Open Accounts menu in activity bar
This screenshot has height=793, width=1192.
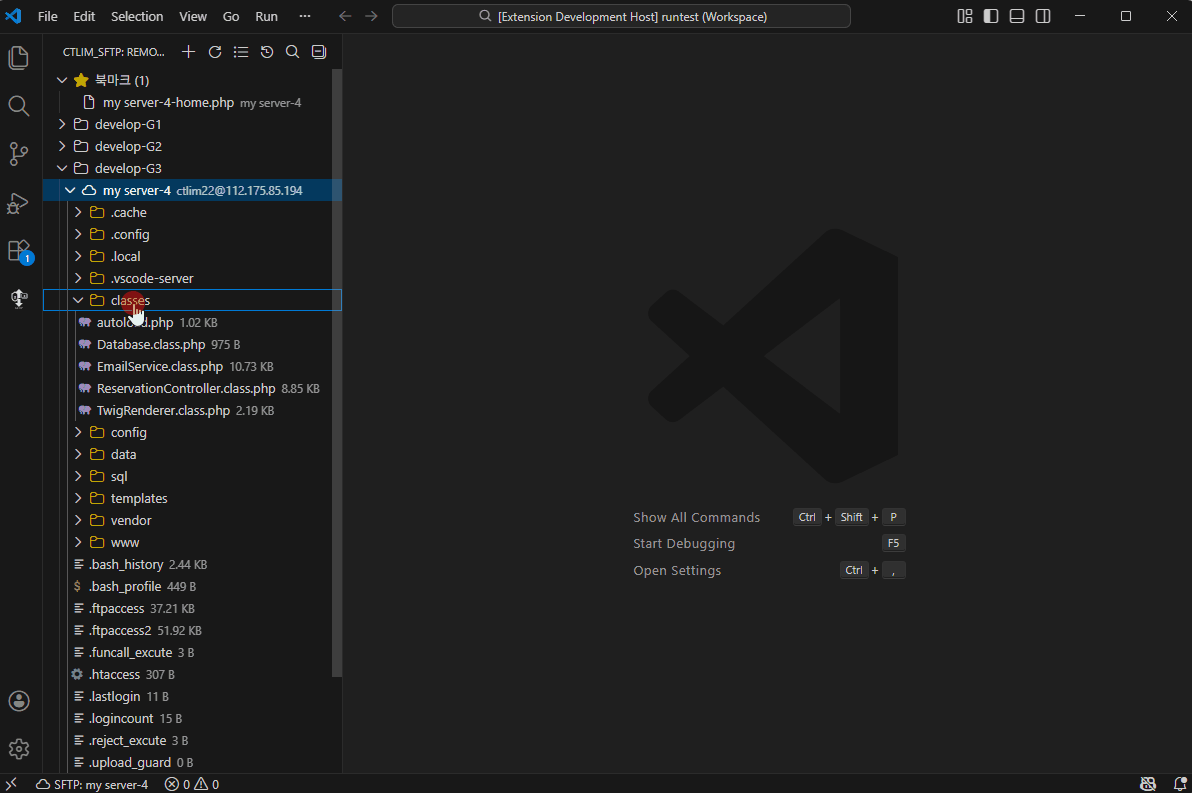pos(19,700)
